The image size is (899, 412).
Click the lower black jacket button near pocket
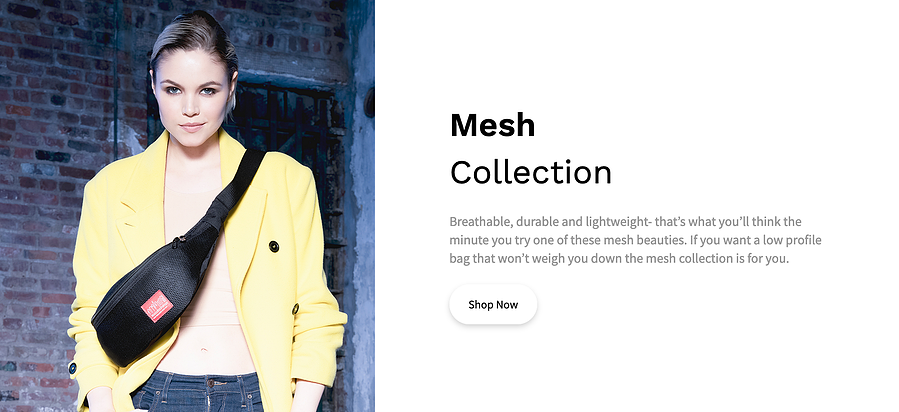(x=295, y=309)
